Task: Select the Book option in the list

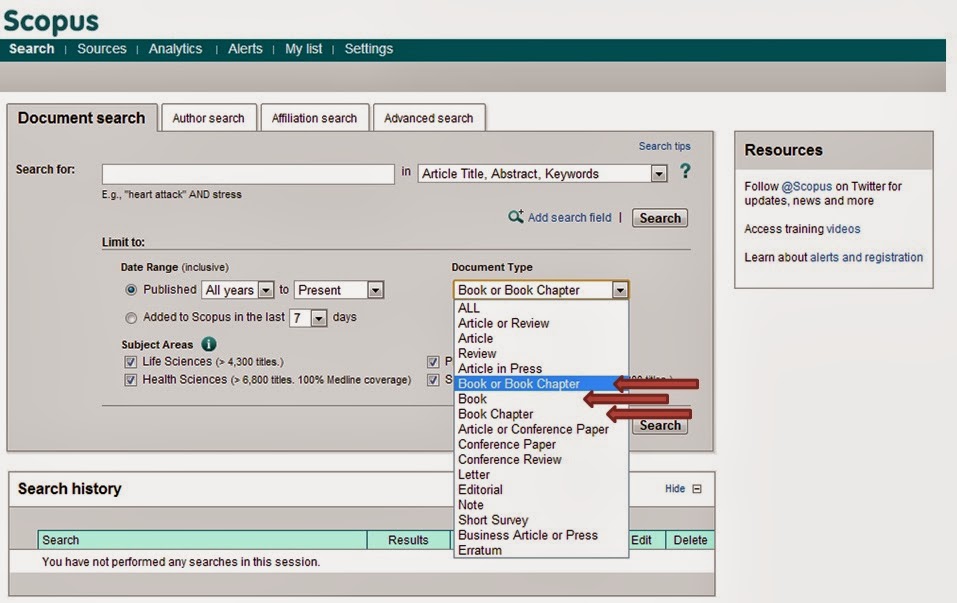Action: (x=541, y=399)
